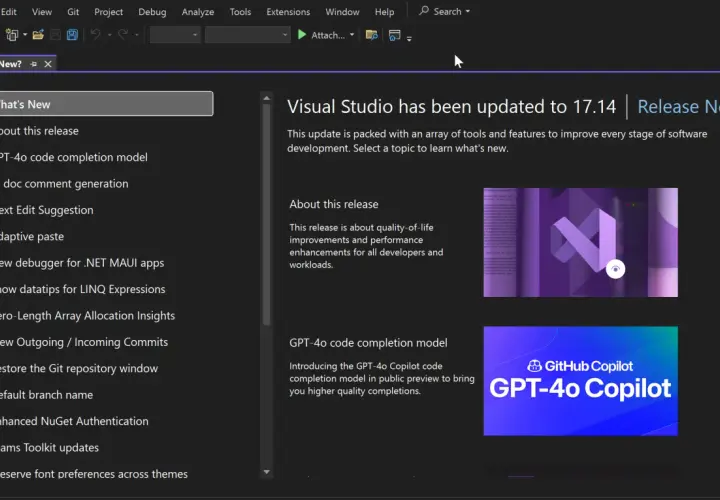Screen dimensions: 720x500
Task: Open the purple Visual Studio logo thumbnail
Action: coord(580,242)
